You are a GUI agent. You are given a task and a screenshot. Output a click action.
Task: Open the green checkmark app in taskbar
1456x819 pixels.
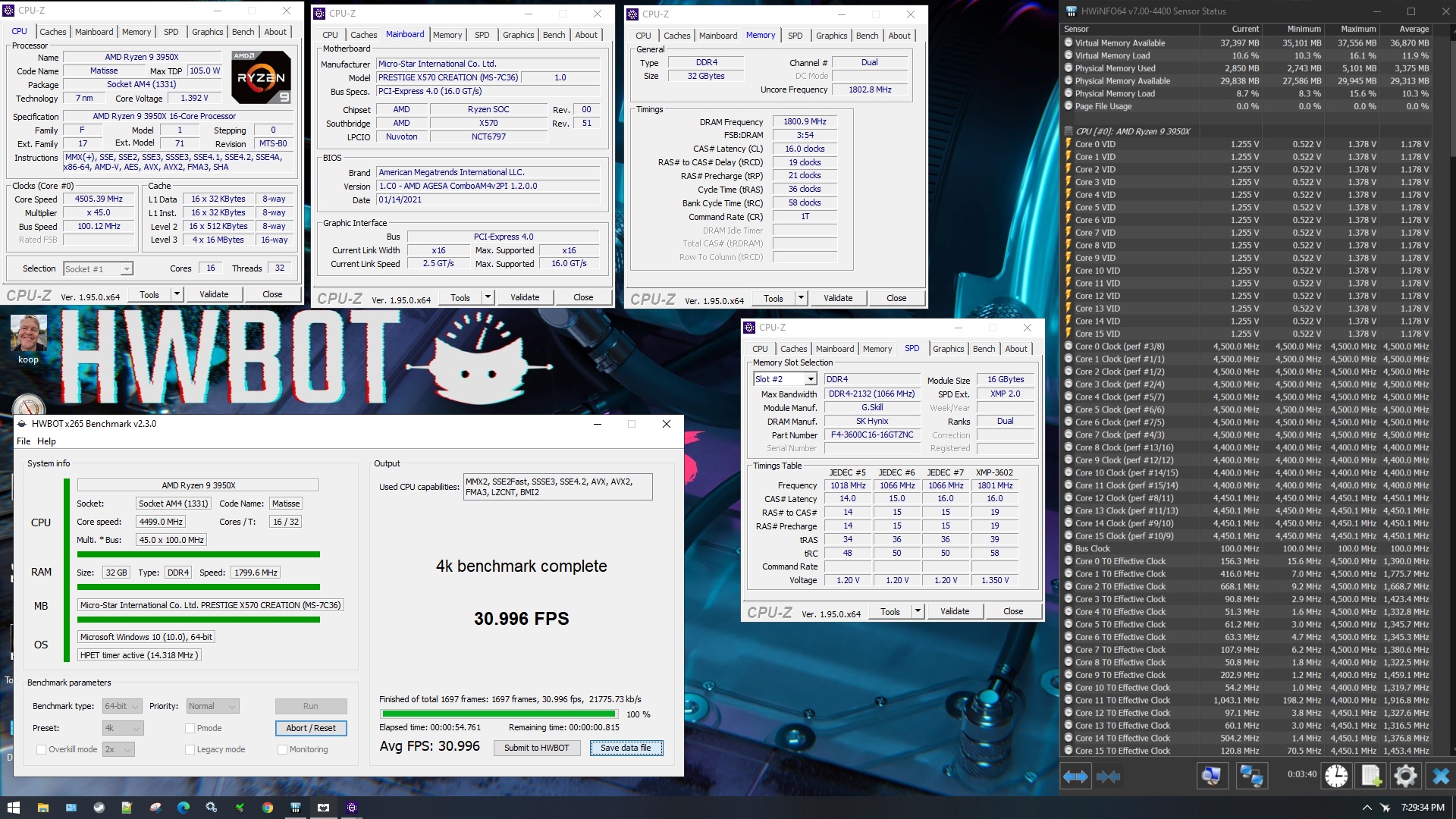[x=240, y=808]
